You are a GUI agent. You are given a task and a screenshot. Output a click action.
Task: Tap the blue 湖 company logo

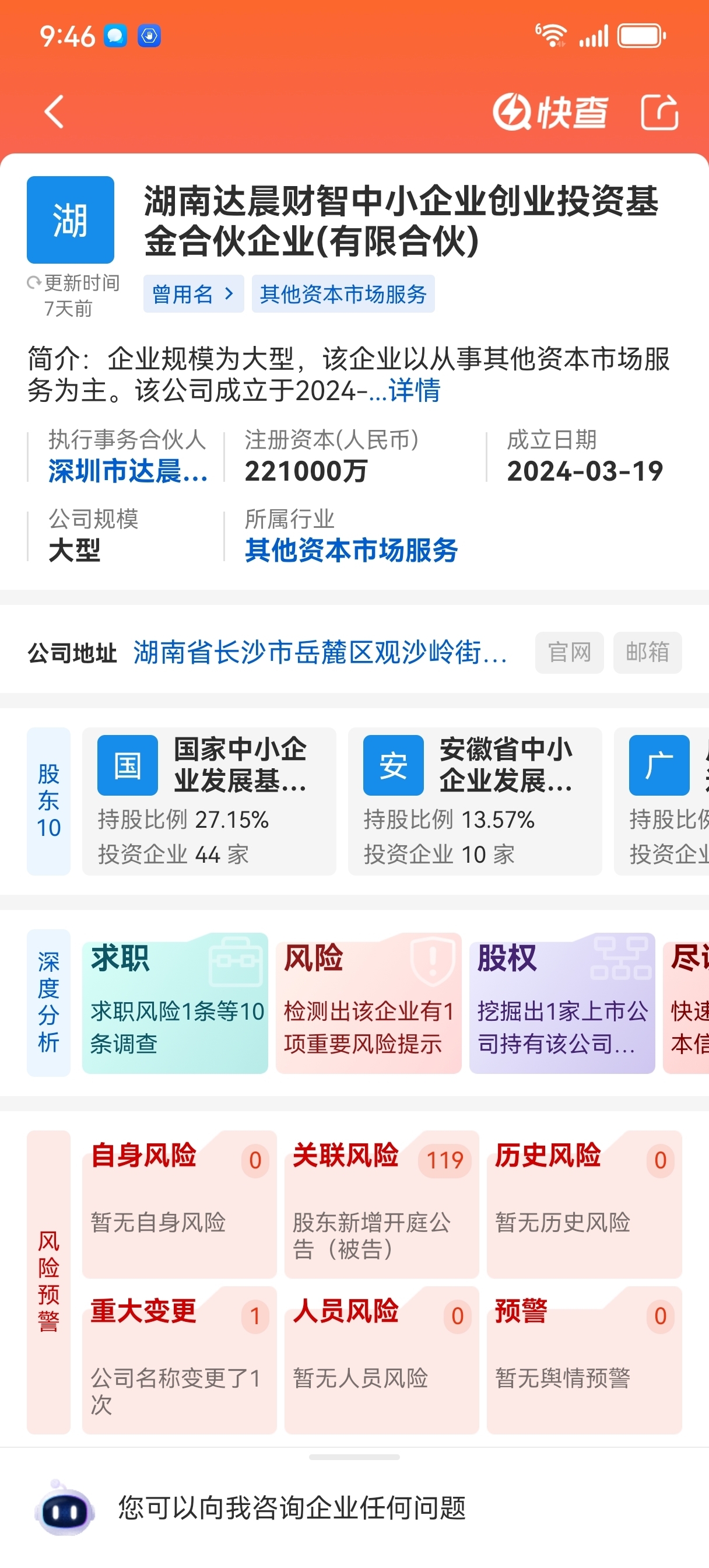pyautogui.click(x=71, y=220)
